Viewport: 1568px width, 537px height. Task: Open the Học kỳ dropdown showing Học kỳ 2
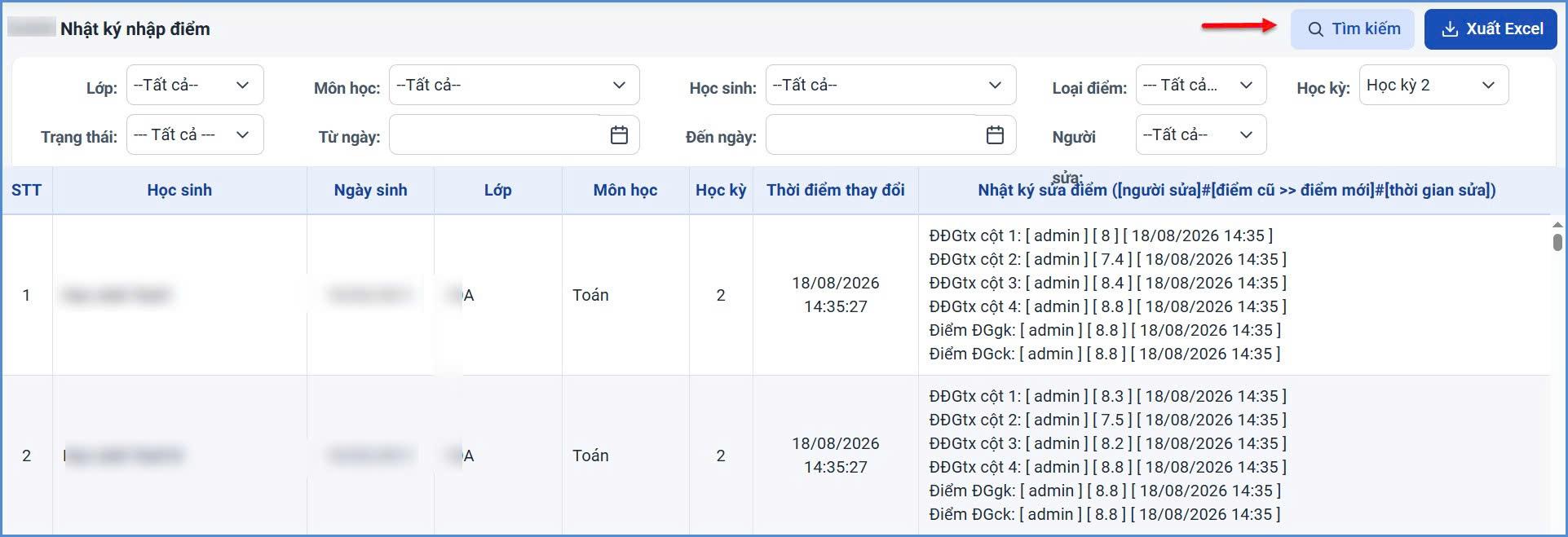(x=1433, y=85)
